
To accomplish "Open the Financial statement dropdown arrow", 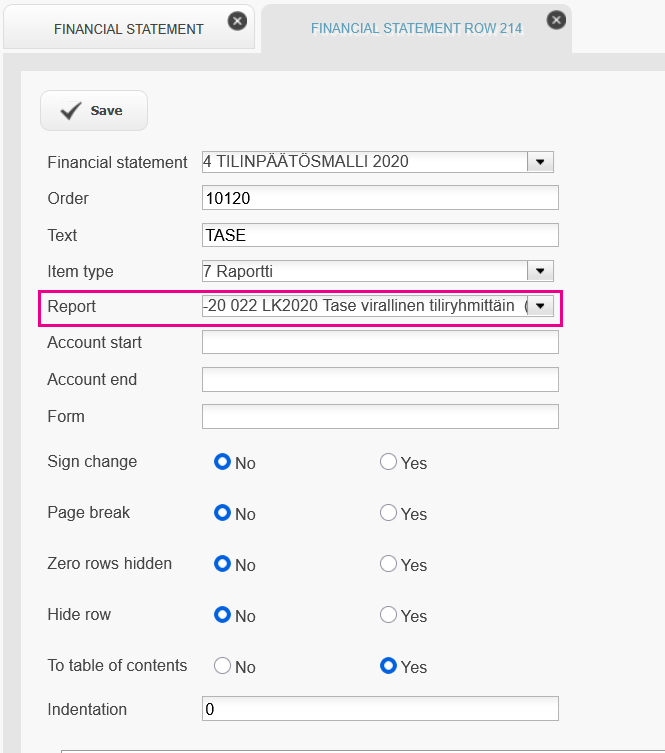I will (x=540, y=162).
